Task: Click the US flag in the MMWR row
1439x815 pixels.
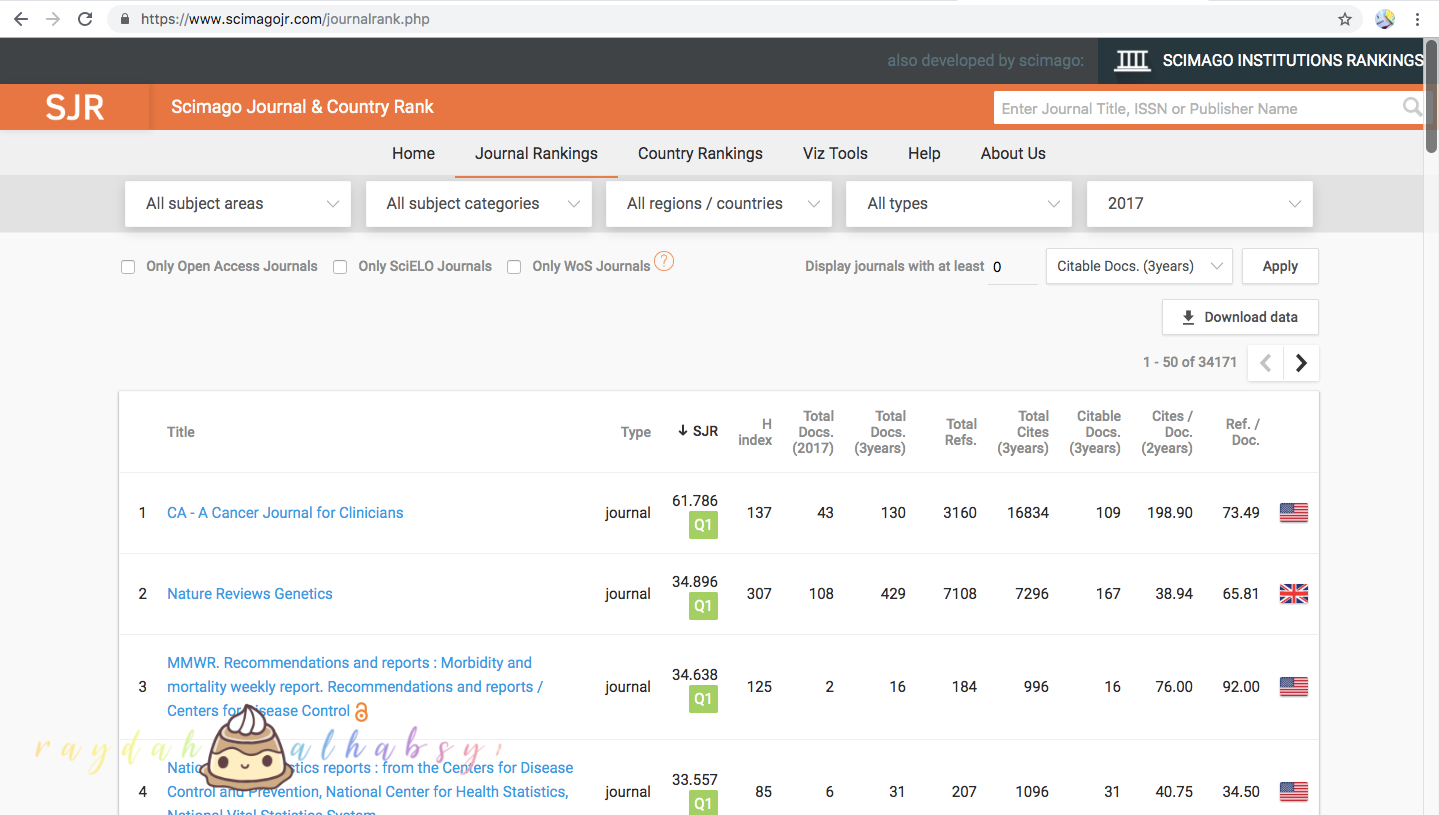Action: click(x=1294, y=687)
